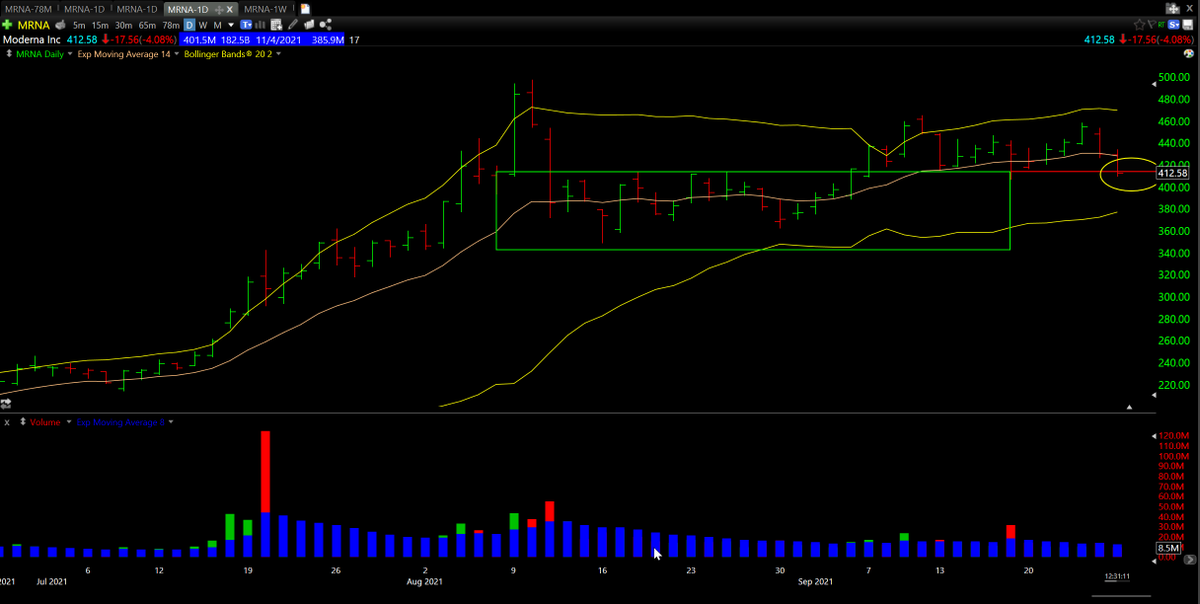Screen dimensions: 1200x604
Task: Select the Daily (D) timeframe
Action: click(x=189, y=25)
